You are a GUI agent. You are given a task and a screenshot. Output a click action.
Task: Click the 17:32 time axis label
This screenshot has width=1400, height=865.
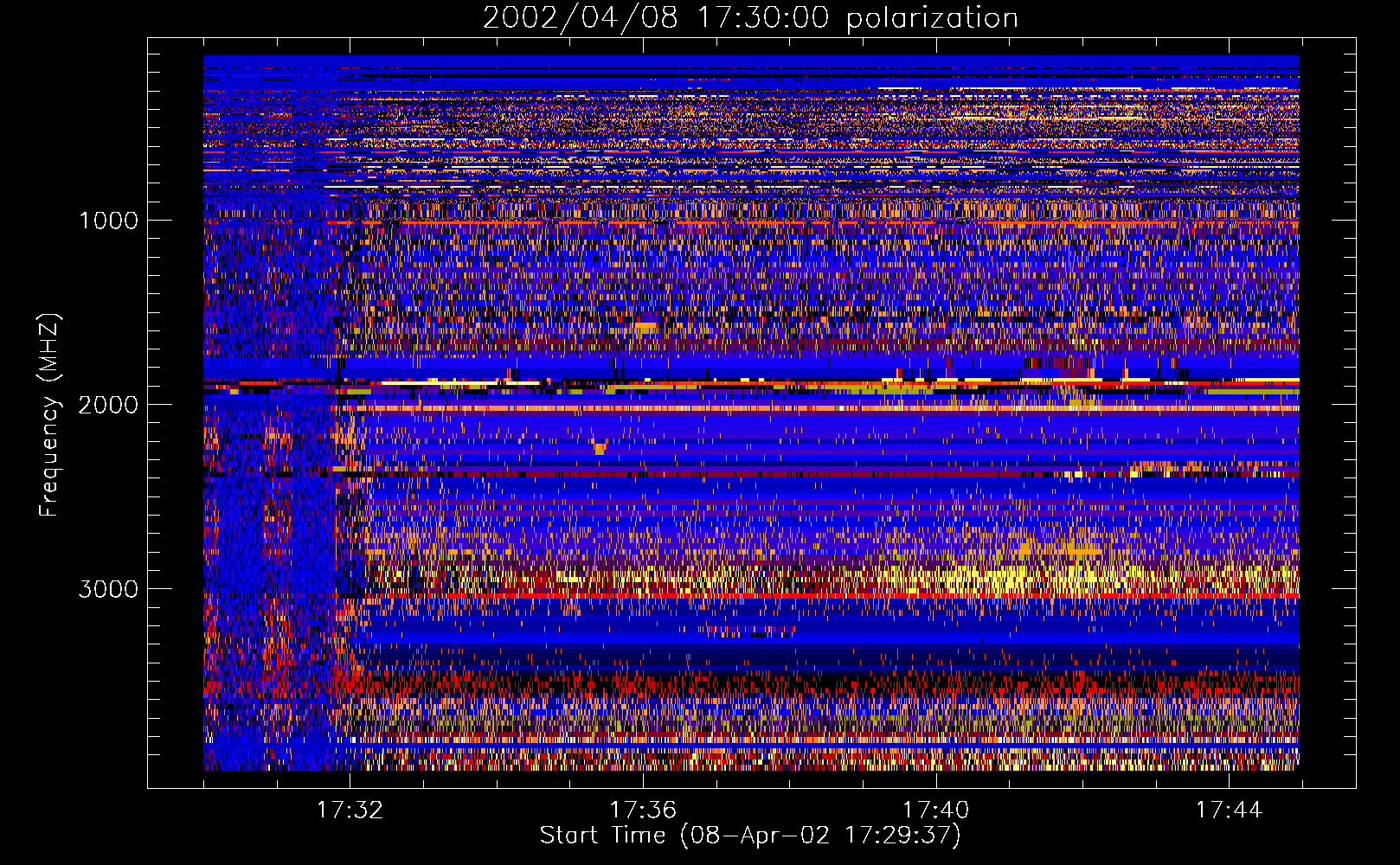pyautogui.click(x=350, y=811)
